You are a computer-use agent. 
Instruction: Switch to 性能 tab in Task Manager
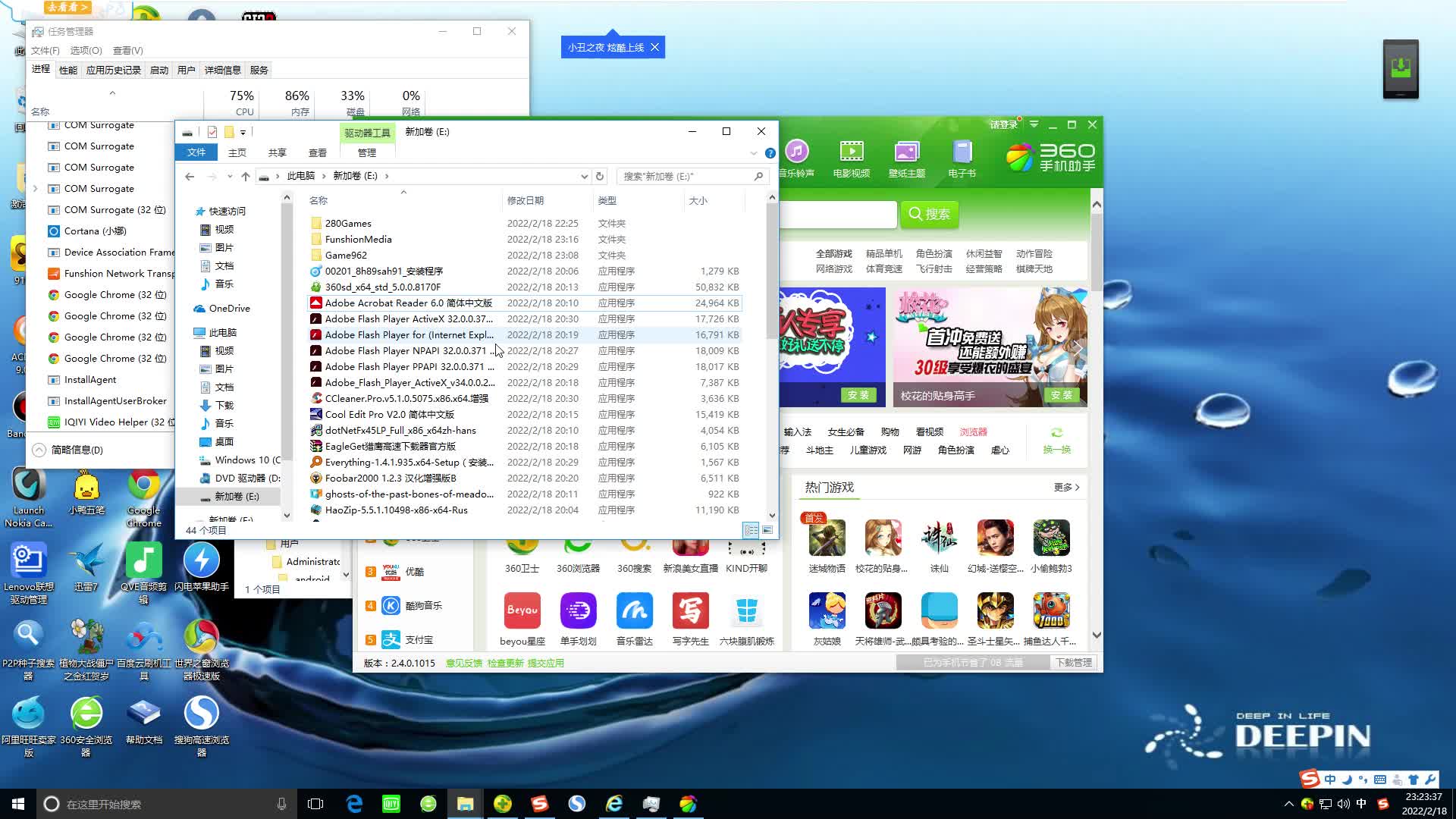click(x=68, y=70)
